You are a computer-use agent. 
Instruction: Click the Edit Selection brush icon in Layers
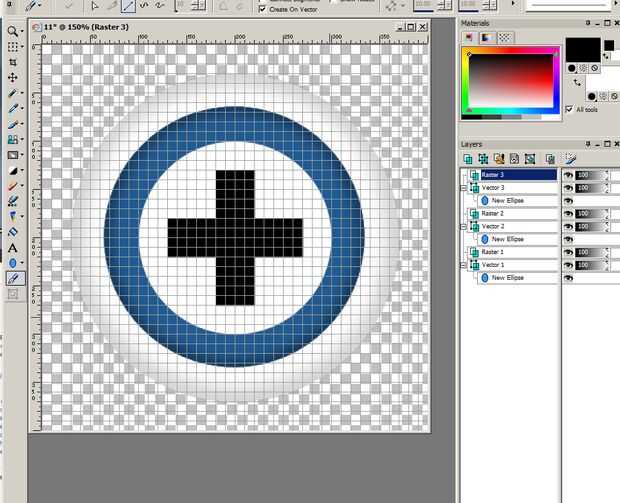pyautogui.click(x=571, y=159)
